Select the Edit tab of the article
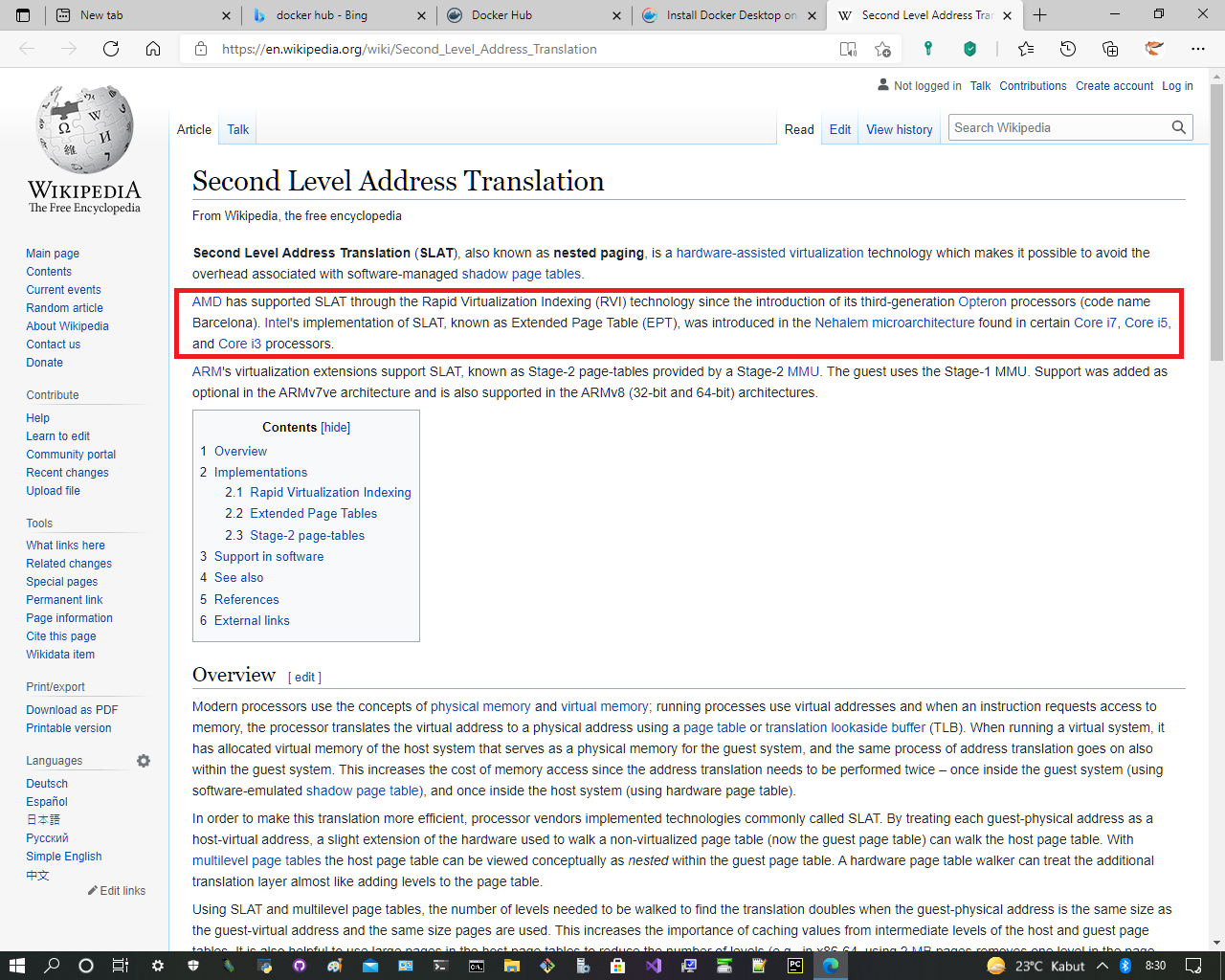 click(840, 129)
